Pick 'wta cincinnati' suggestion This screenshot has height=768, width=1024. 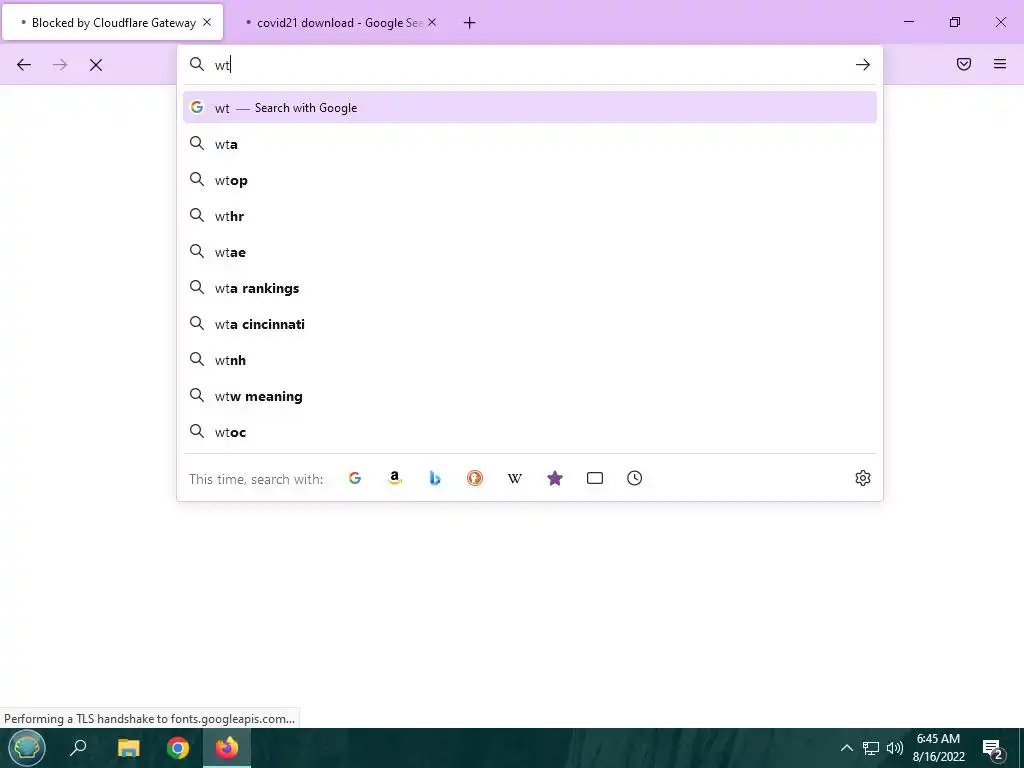click(x=530, y=324)
